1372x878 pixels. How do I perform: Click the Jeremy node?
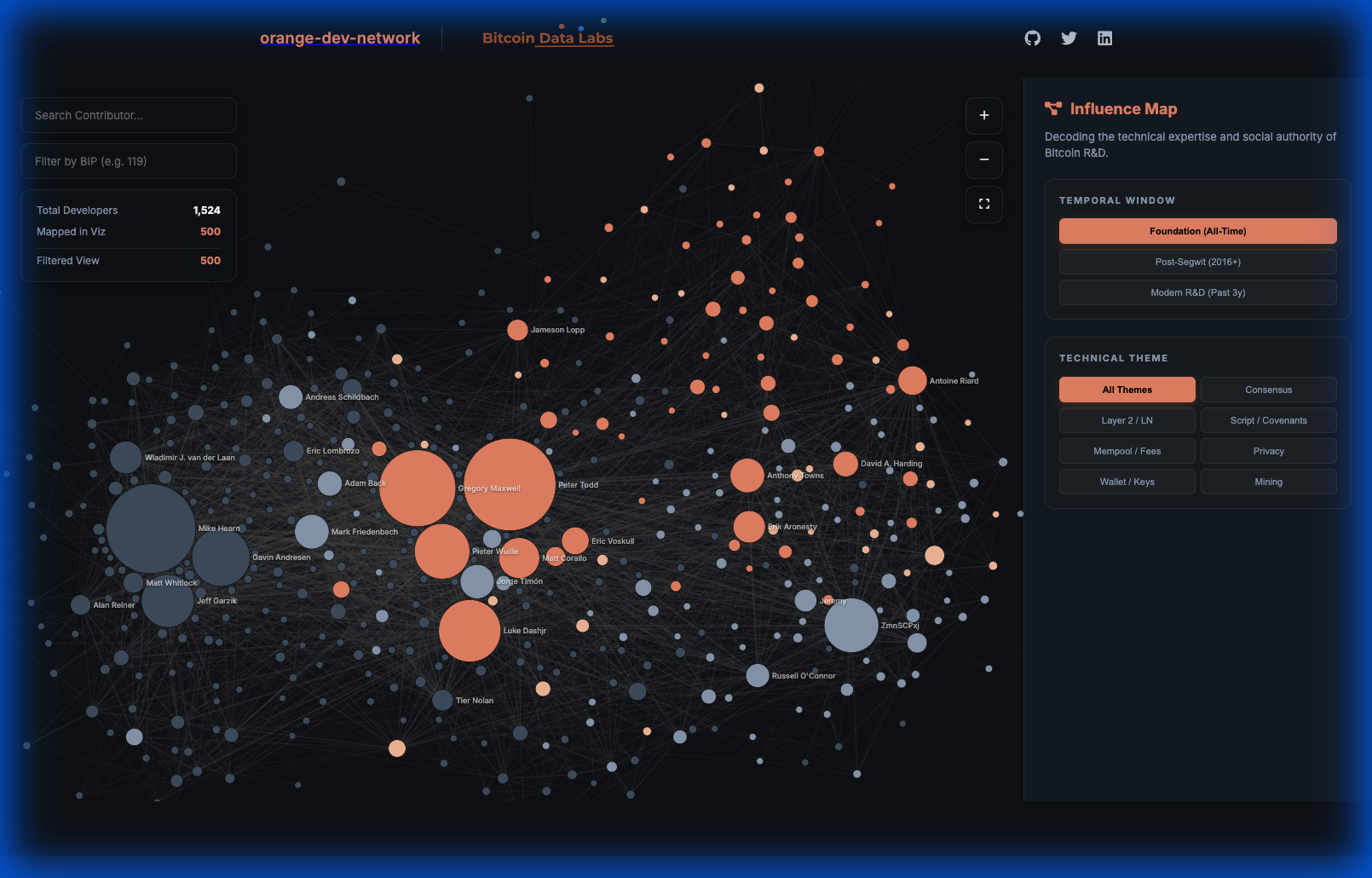pyautogui.click(x=805, y=601)
